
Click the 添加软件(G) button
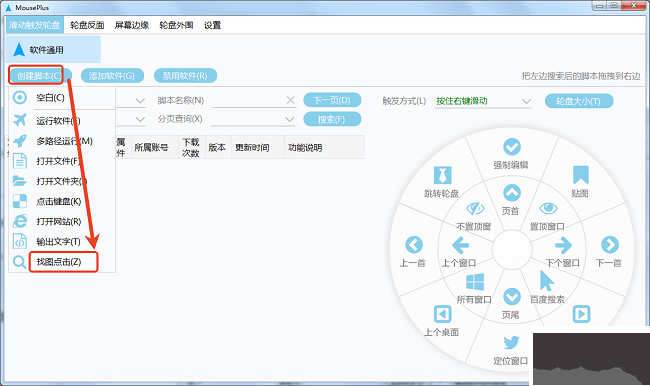pyautogui.click(x=112, y=76)
